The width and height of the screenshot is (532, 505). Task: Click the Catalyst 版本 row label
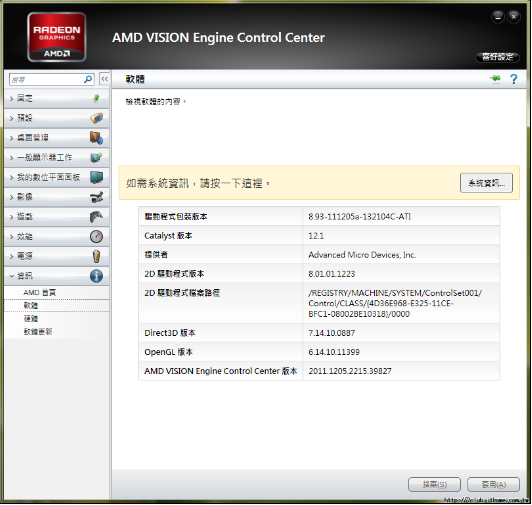click(x=168, y=236)
